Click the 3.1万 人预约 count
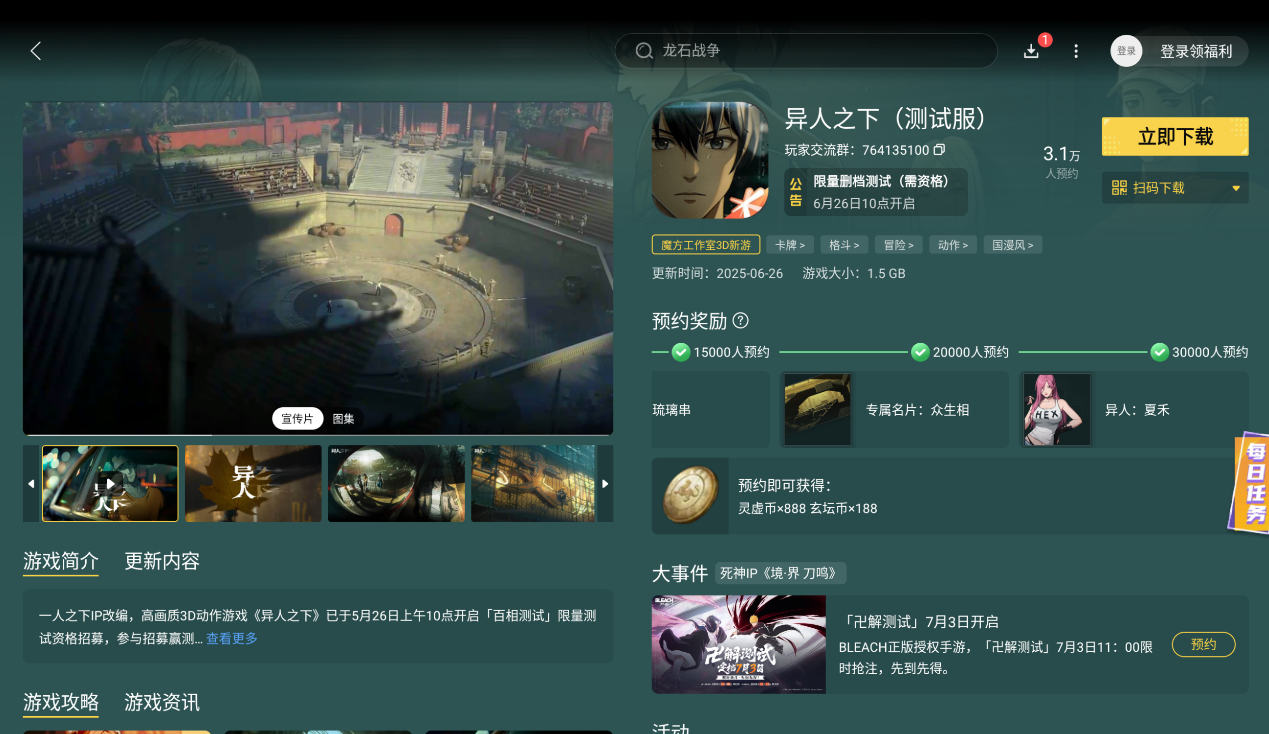The image size is (1269, 734). (1062, 161)
